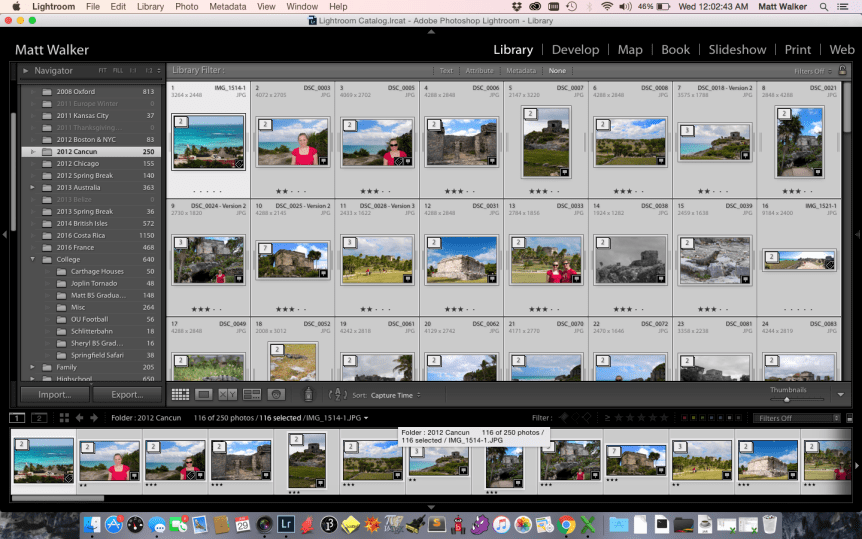Expand the Family folder
This screenshot has height=539, width=862.
coord(32,367)
